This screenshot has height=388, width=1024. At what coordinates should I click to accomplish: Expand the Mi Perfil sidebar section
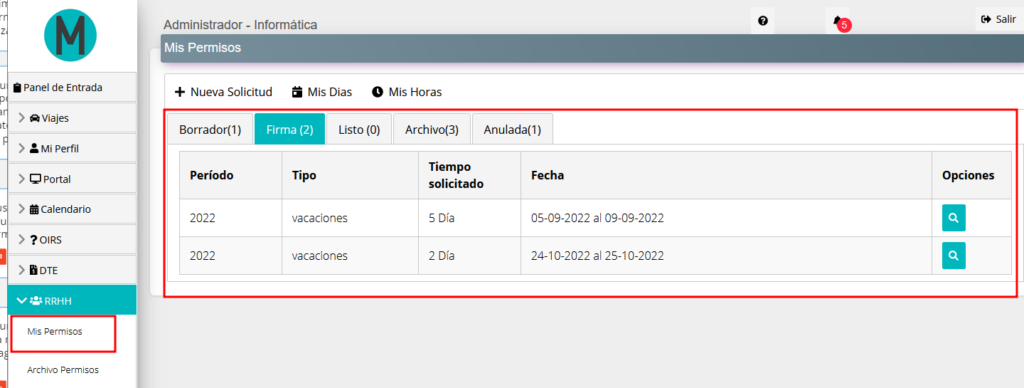72,148
